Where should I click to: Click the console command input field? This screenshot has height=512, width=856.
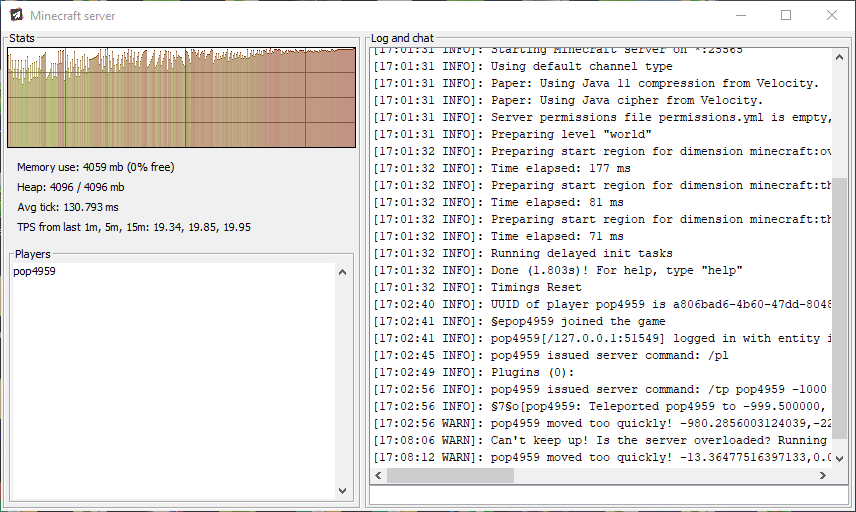(x=609, y=495)
